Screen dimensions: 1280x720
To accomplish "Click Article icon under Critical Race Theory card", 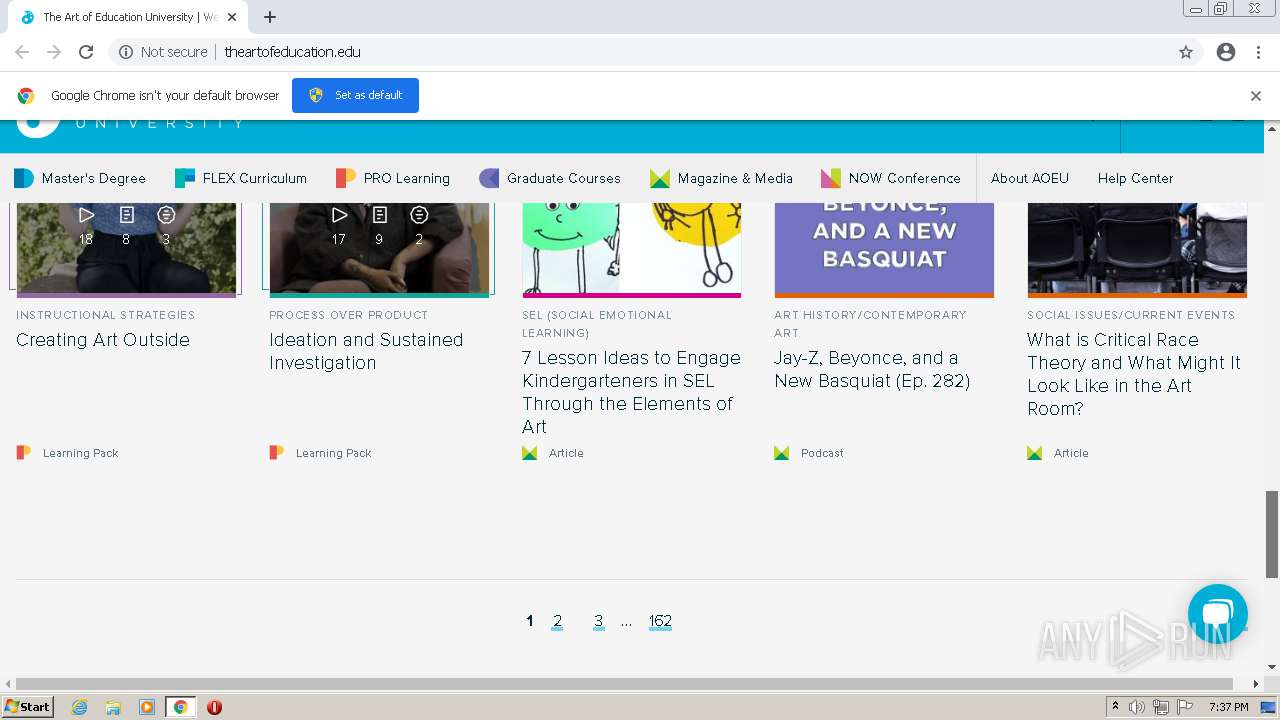I will 1035,453.
